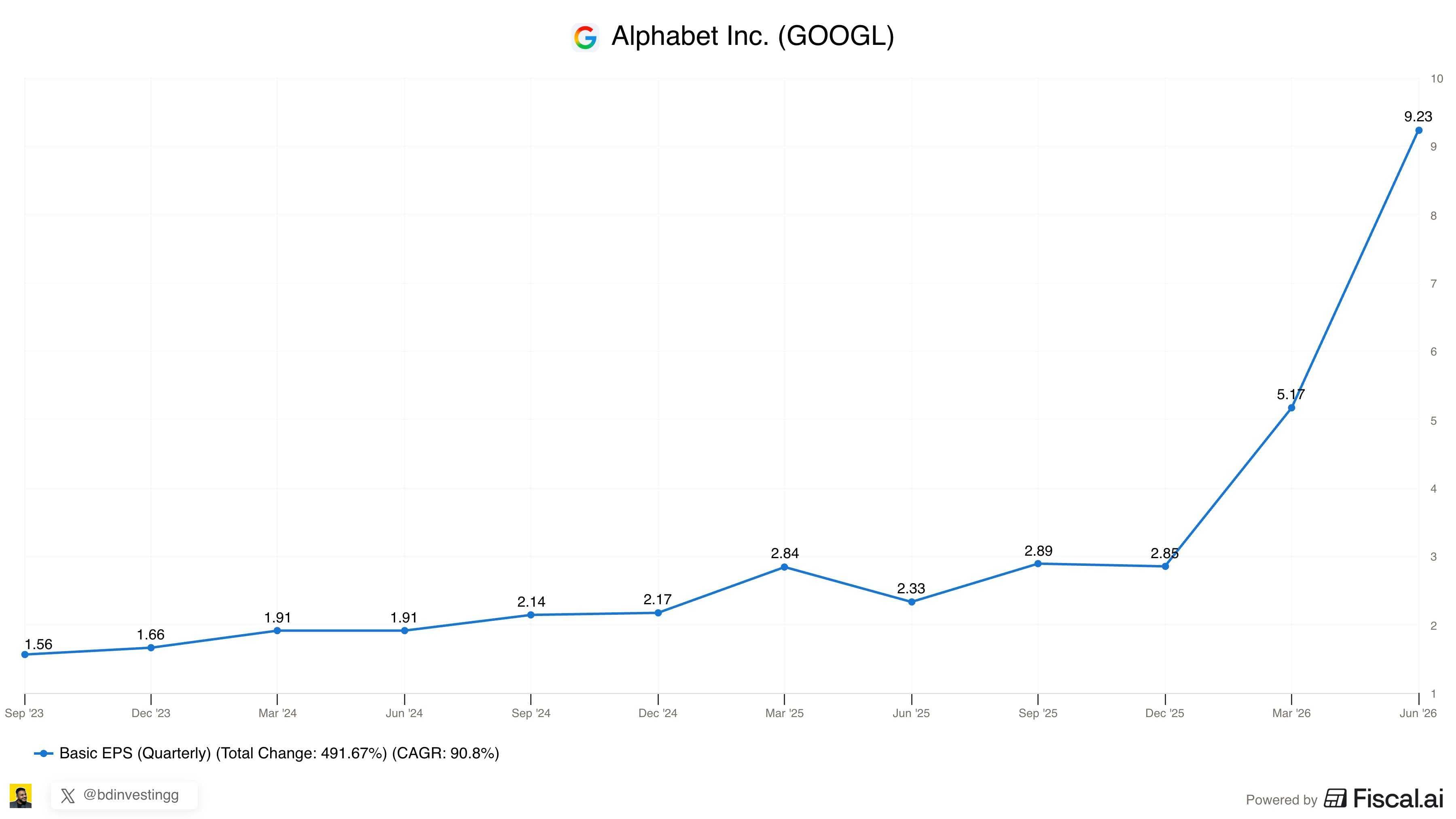Image resolution: width=1456 pixels, height=819 pixels.
Task: Click the Fiscal.ai logo icon
Action: 1335,799
